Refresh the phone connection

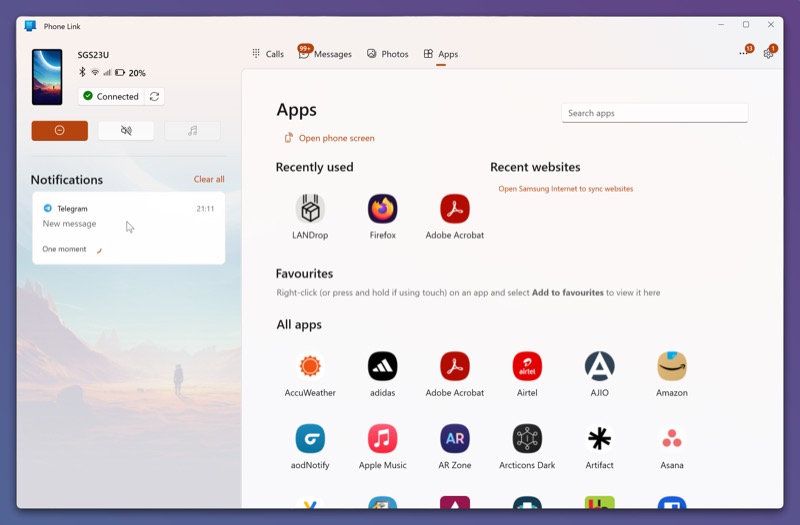(x=155, y=96)
